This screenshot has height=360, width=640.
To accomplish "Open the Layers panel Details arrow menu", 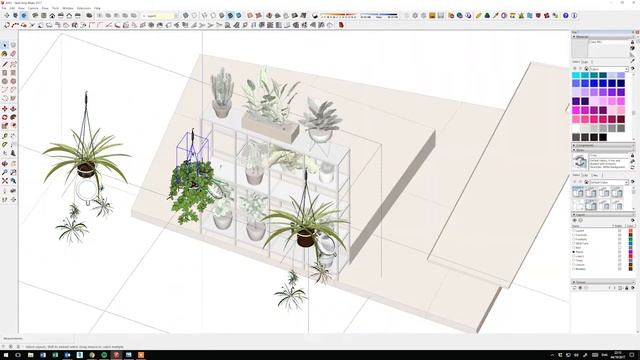I will coord(632,220).
